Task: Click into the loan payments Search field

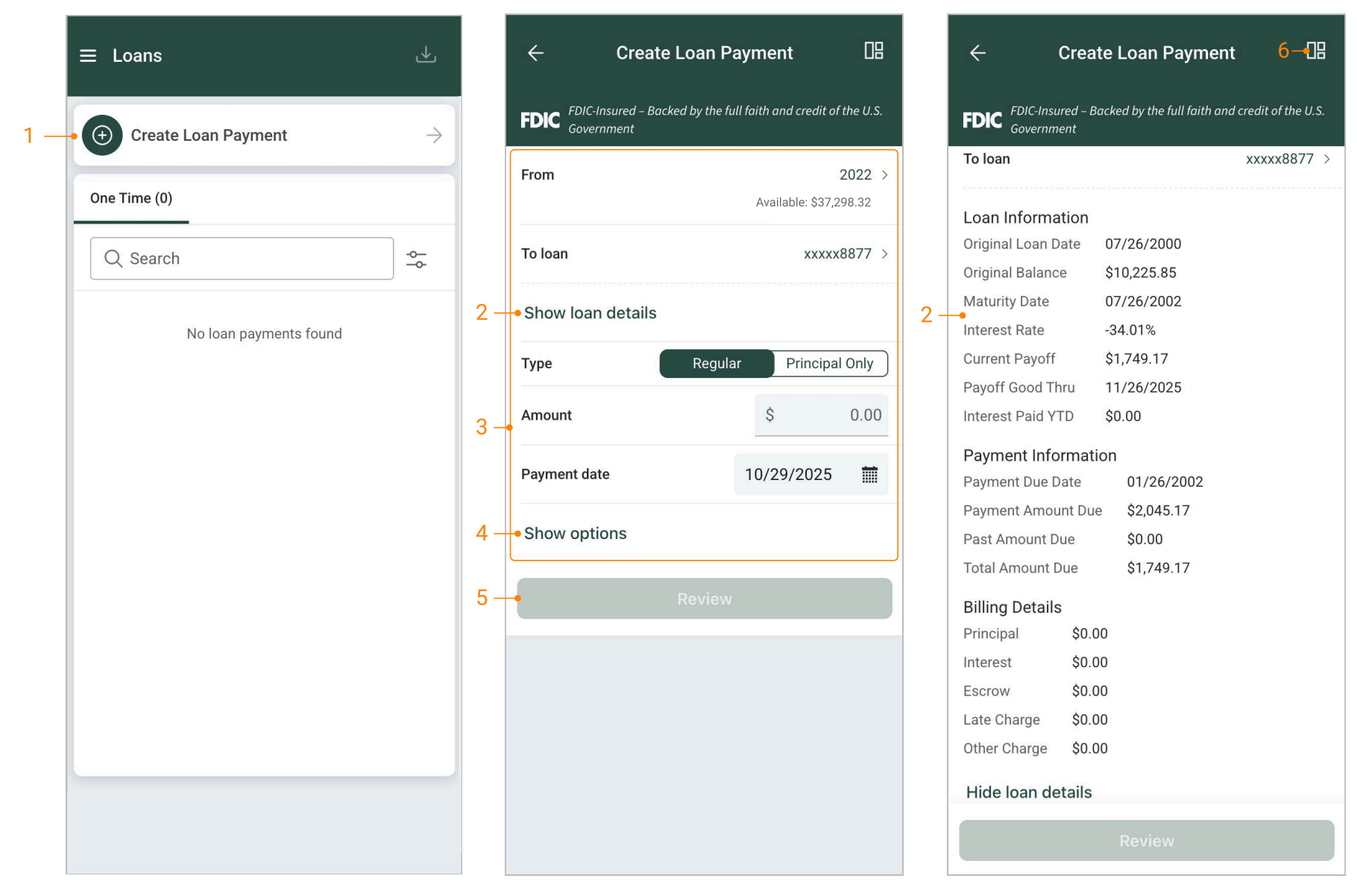Action: (x=242, y=259)
